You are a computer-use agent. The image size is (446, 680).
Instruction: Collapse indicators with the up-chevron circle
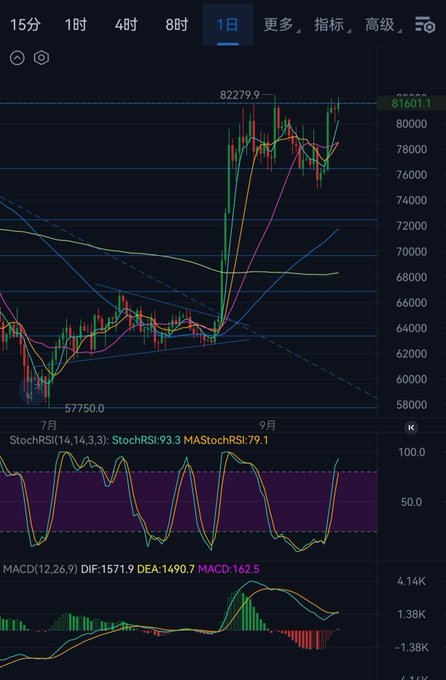click(17, 58)
